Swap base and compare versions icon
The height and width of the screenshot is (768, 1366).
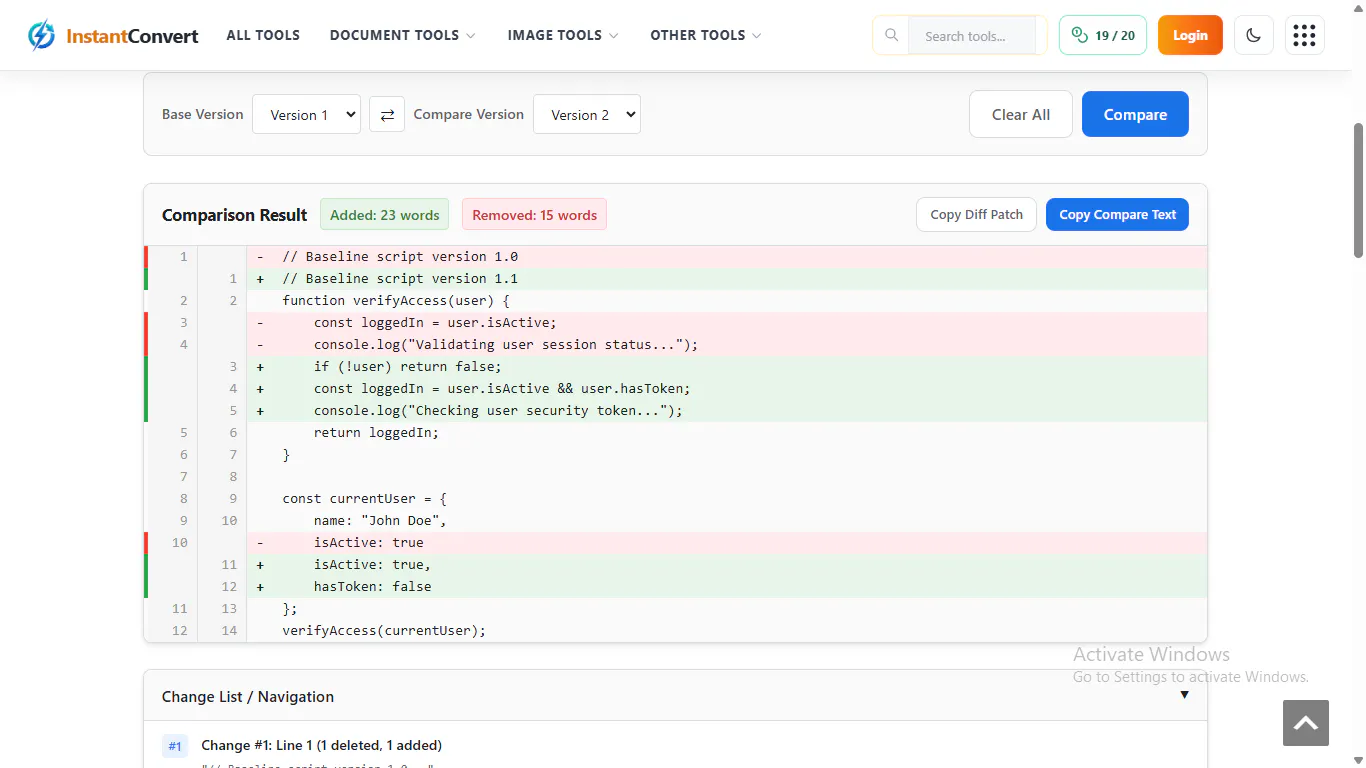[x=387, y=114]
